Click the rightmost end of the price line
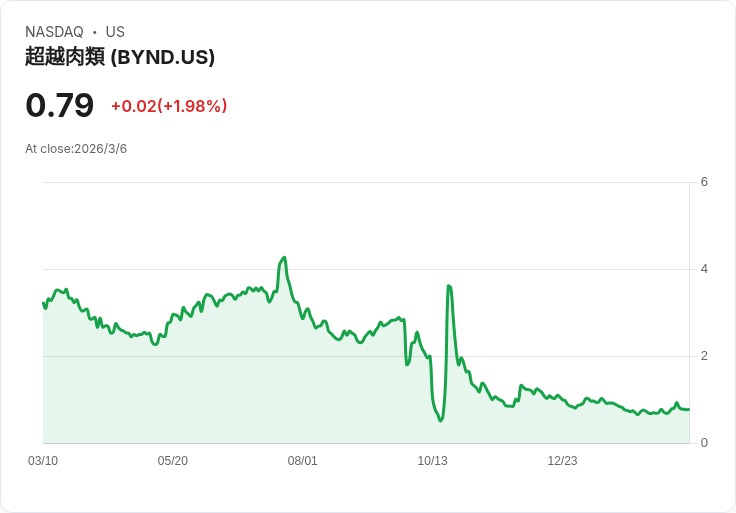The width and height of the screenshot is (736, 513). coord(688,409)
